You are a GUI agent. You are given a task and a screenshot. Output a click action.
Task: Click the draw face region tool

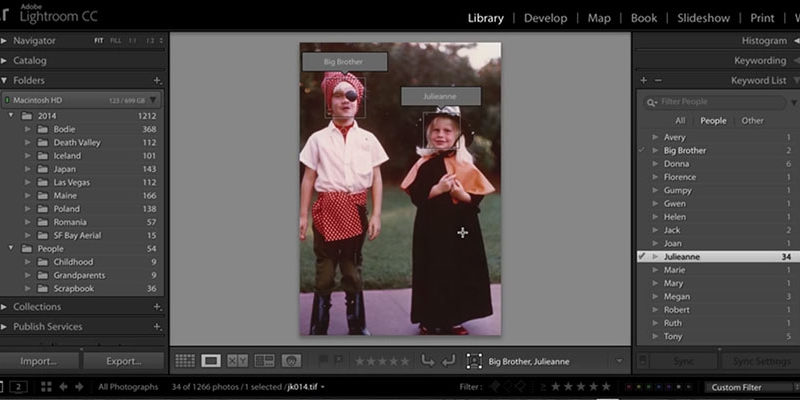[472, 361]
